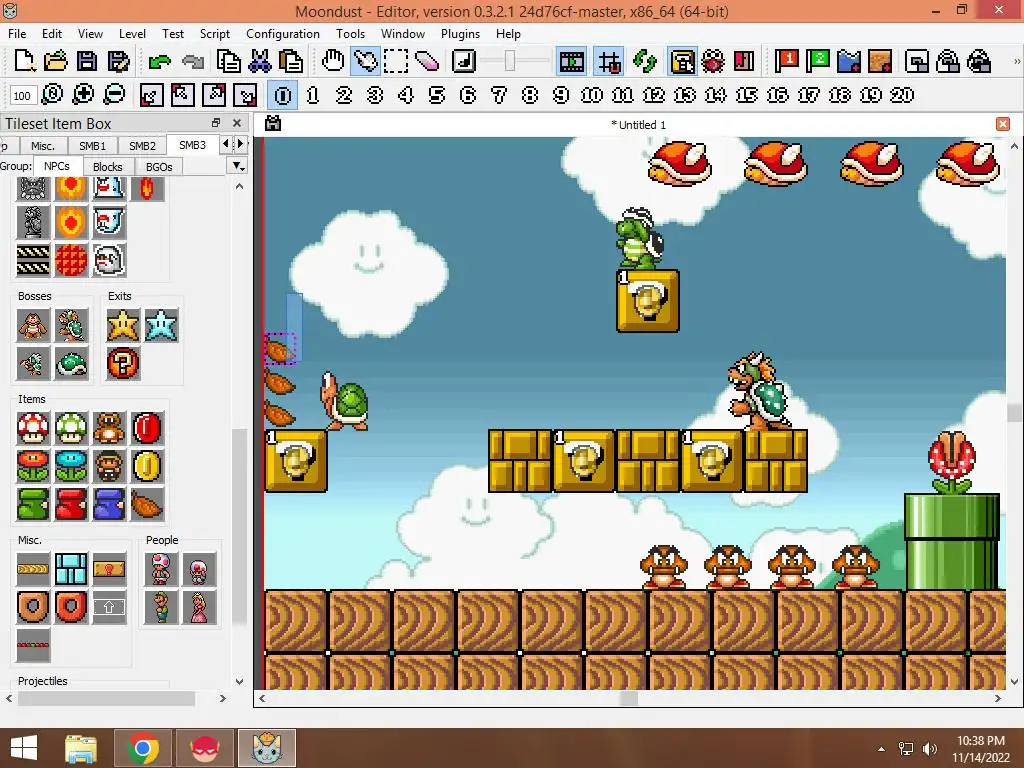Float the Tileset Item Box panel
This screenshot has height=768, width=1024.
[x=216, y=123]
